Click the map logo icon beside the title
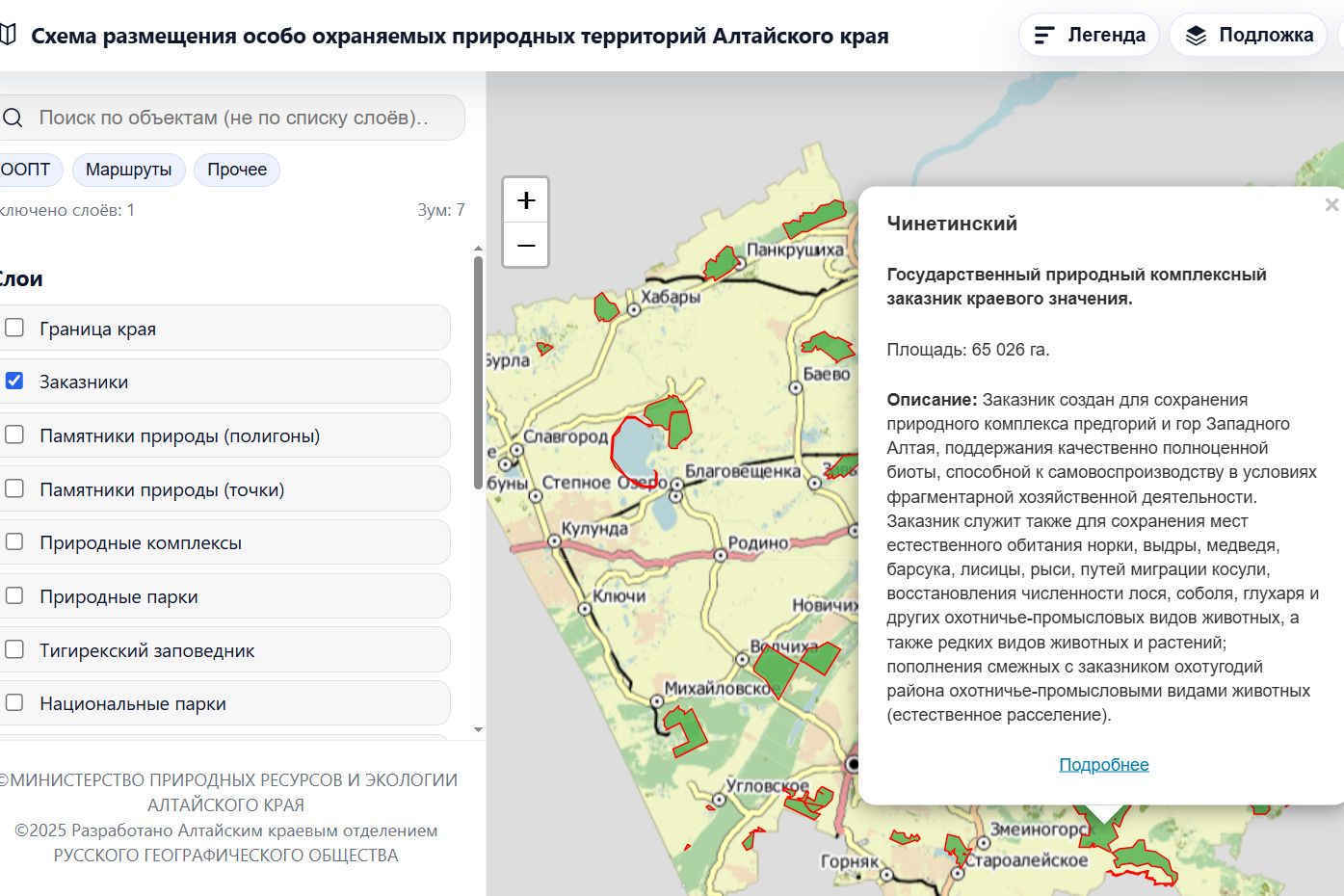 10,32
